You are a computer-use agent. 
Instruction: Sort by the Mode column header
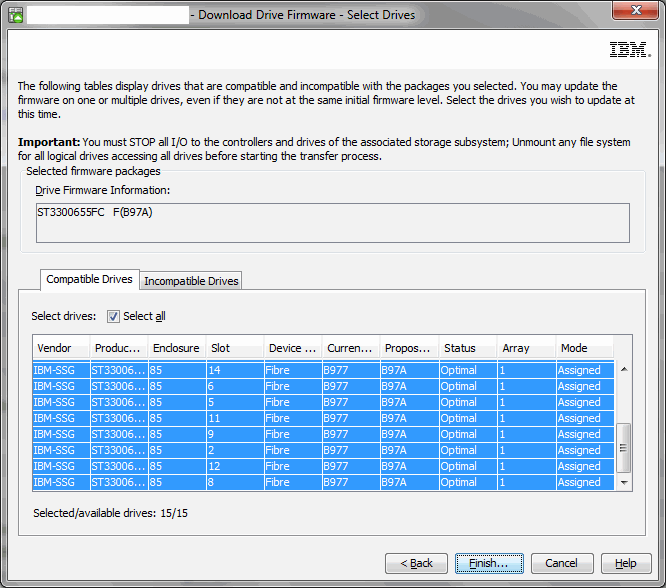[583, 348]
